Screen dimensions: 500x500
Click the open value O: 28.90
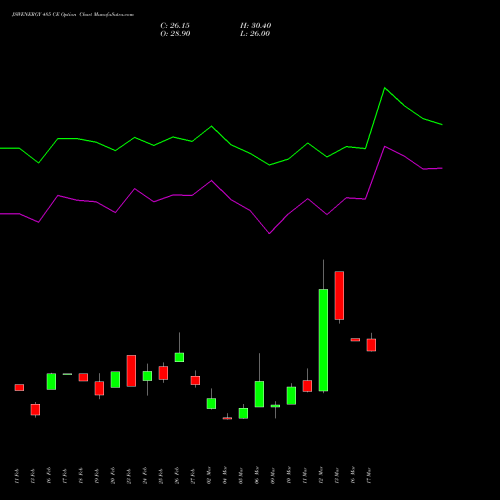click(175, 34)
